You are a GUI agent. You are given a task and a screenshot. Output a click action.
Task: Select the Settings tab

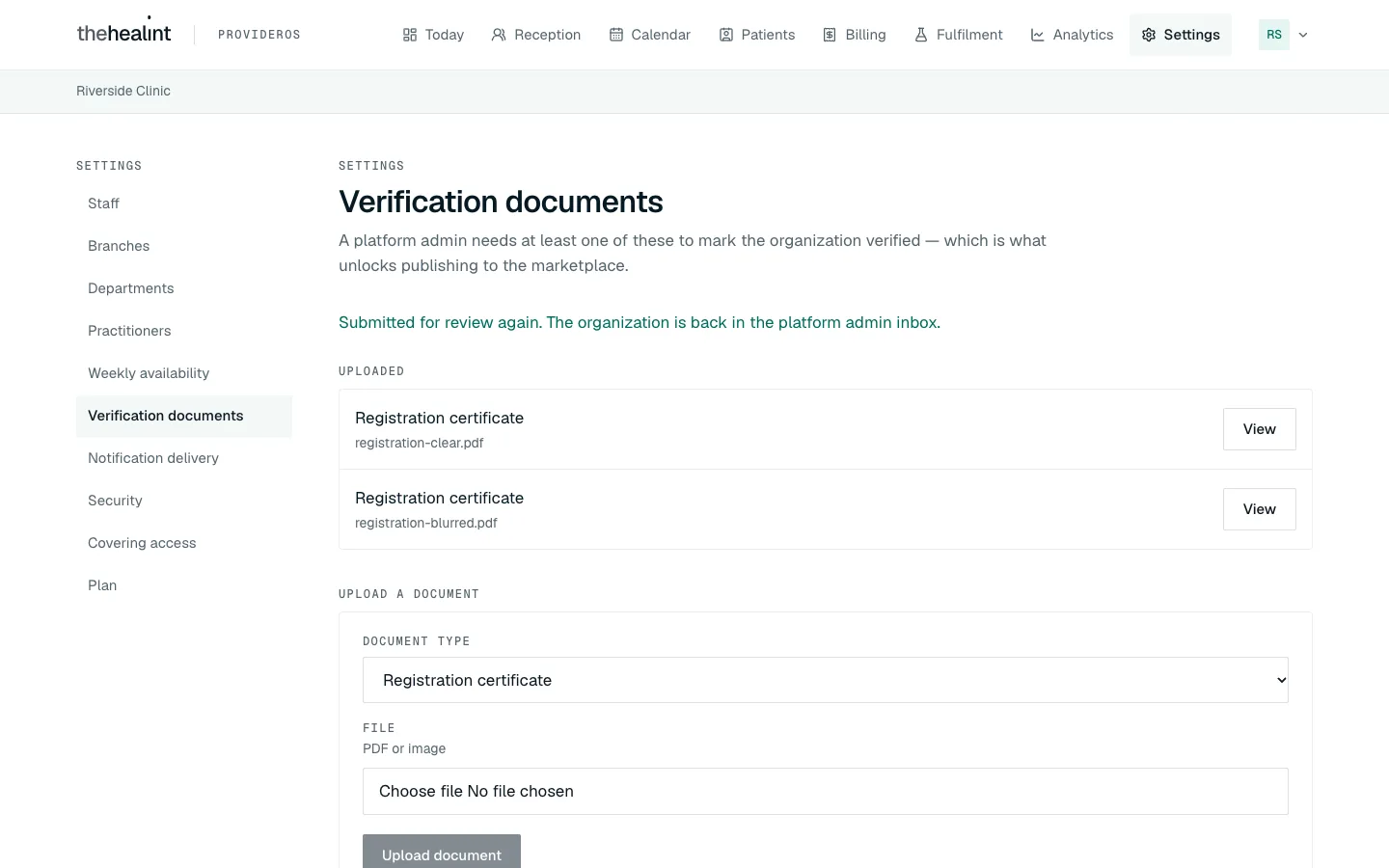tap(1181, 35)
